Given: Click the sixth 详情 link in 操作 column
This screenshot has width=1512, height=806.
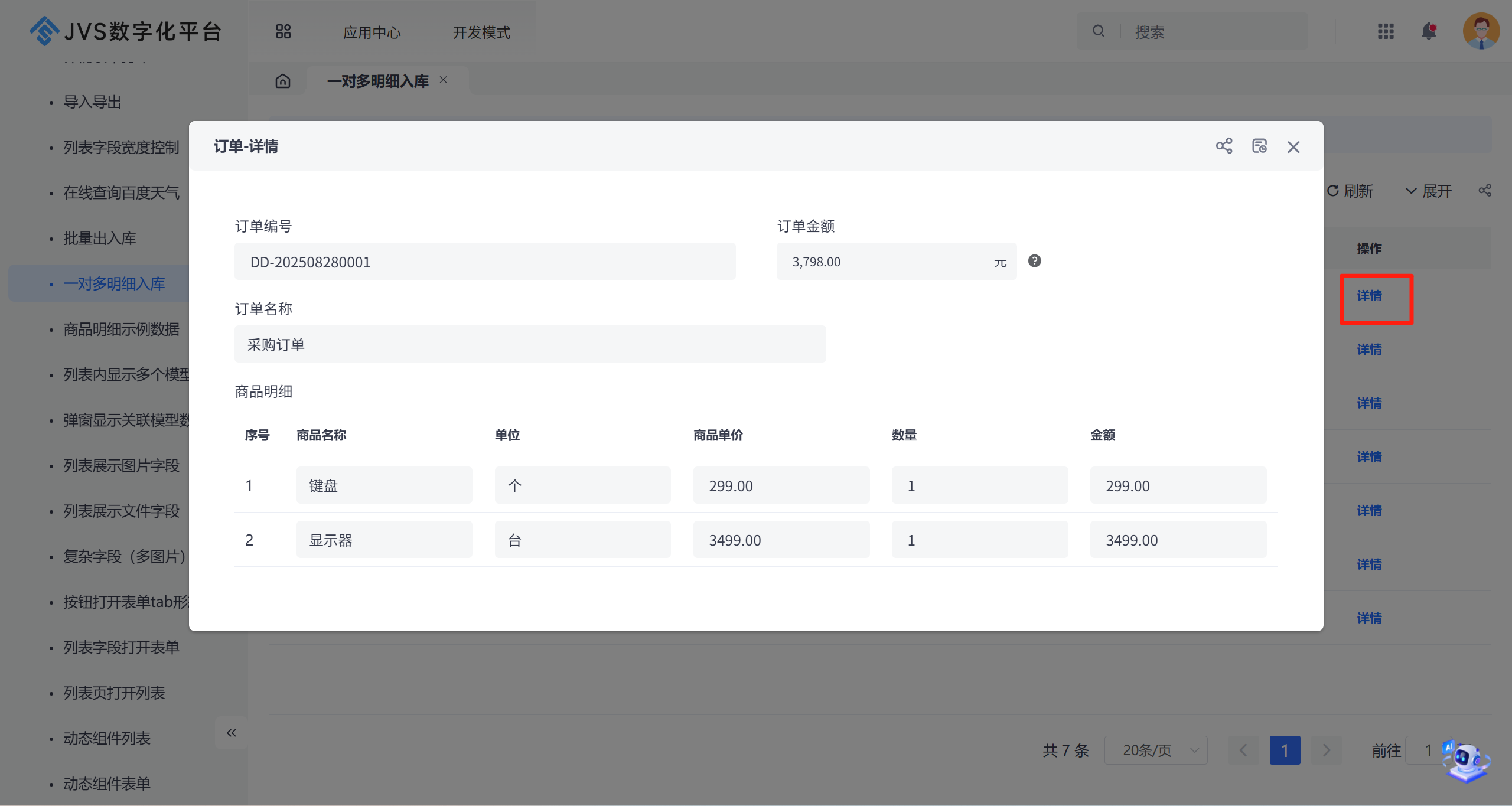Looking at the screenshot, I should [x=1369, y=564].
